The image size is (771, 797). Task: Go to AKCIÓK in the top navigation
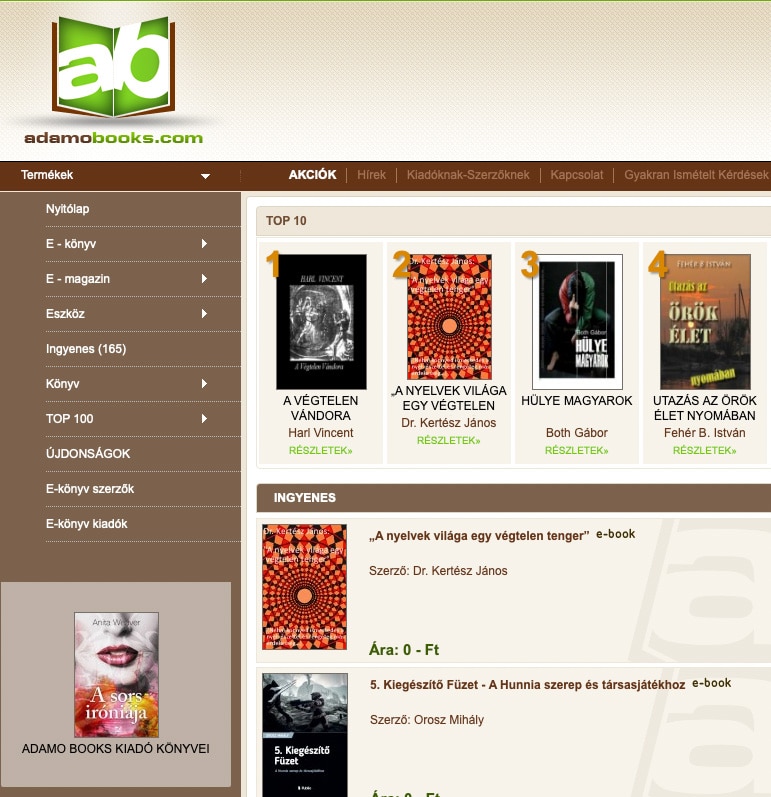(x=313, y=175)
